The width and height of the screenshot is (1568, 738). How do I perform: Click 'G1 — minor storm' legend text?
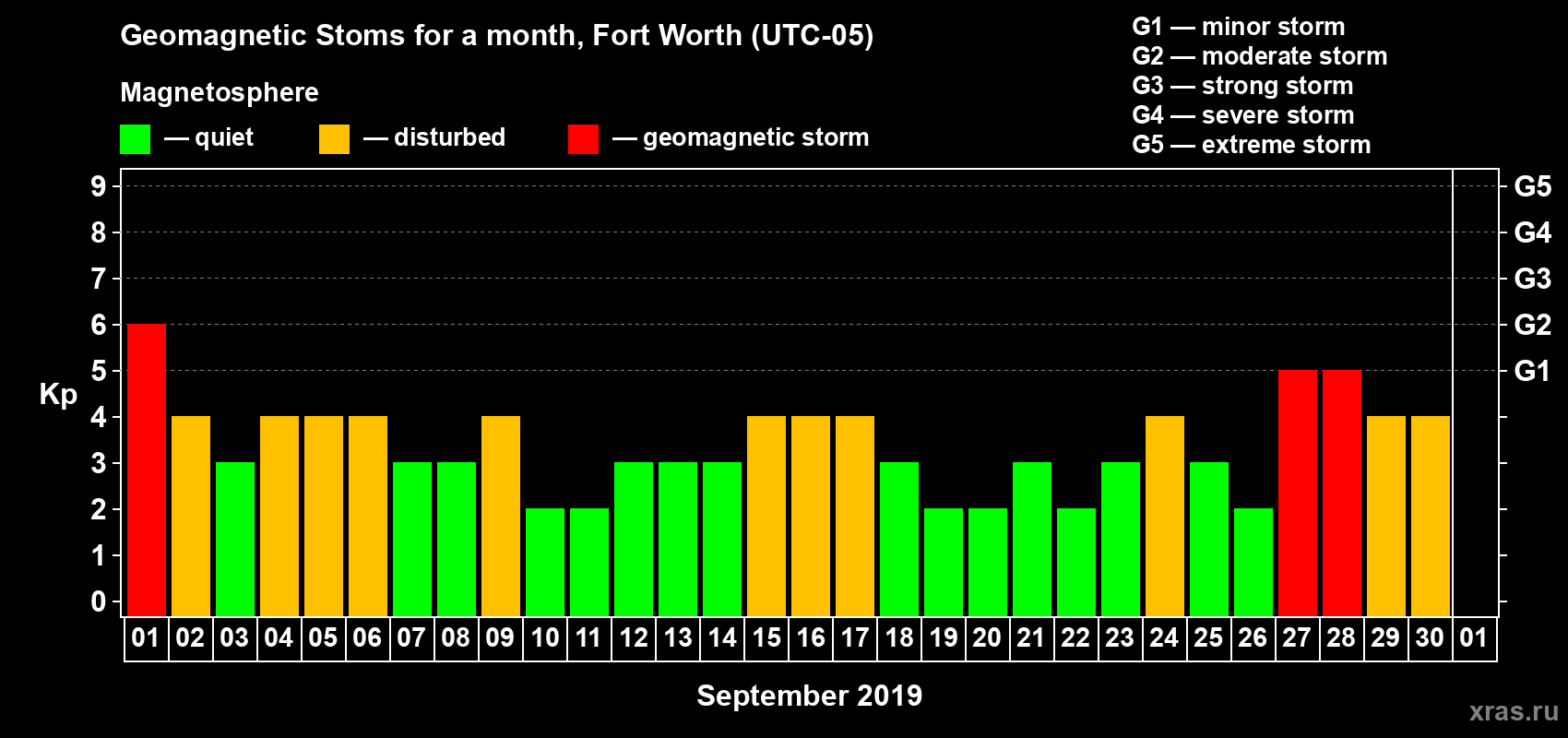[1239, 27]
